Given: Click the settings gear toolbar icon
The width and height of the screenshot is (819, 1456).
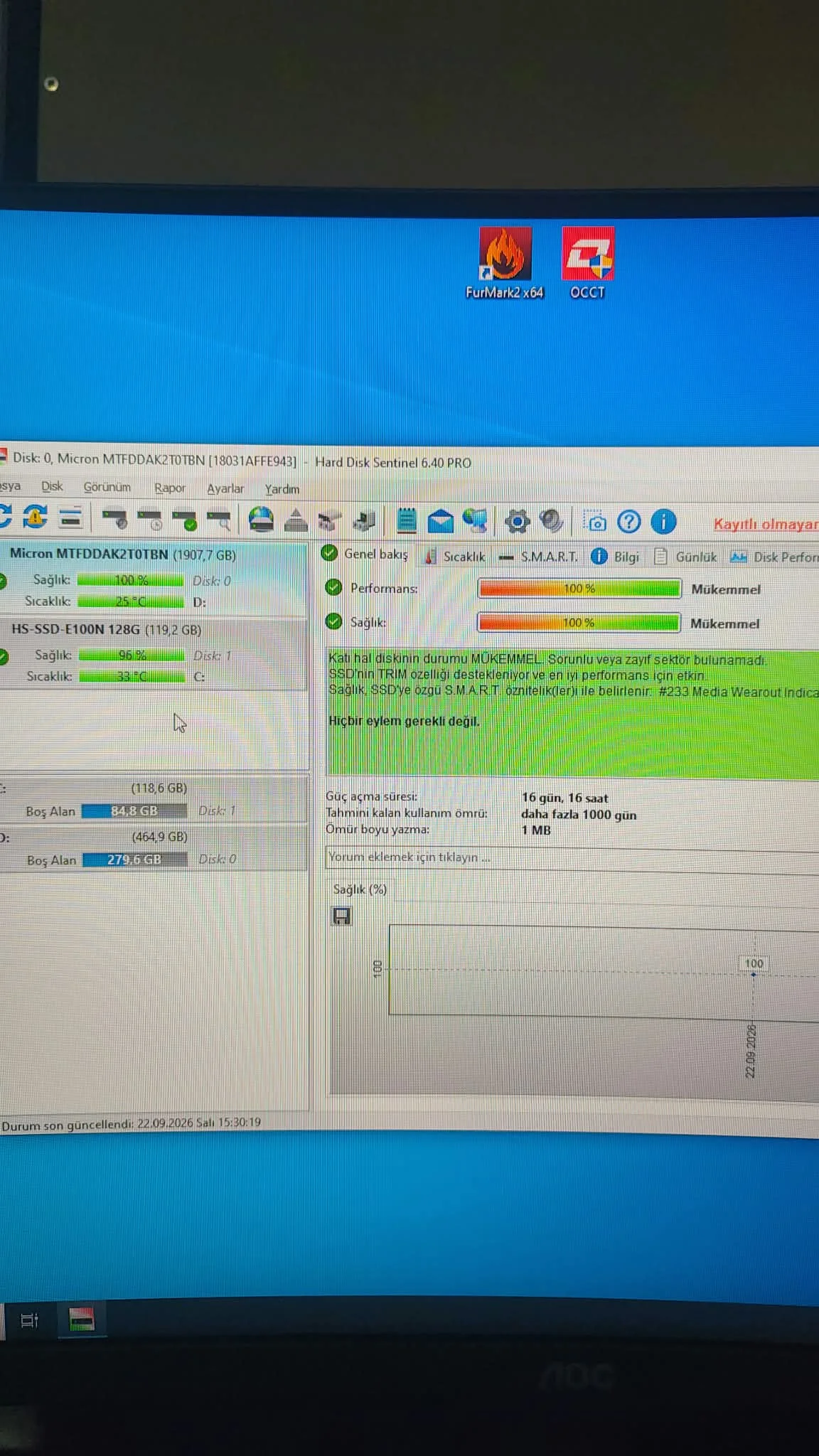Looking at the screenshot, I should click(x=517, y=522).
